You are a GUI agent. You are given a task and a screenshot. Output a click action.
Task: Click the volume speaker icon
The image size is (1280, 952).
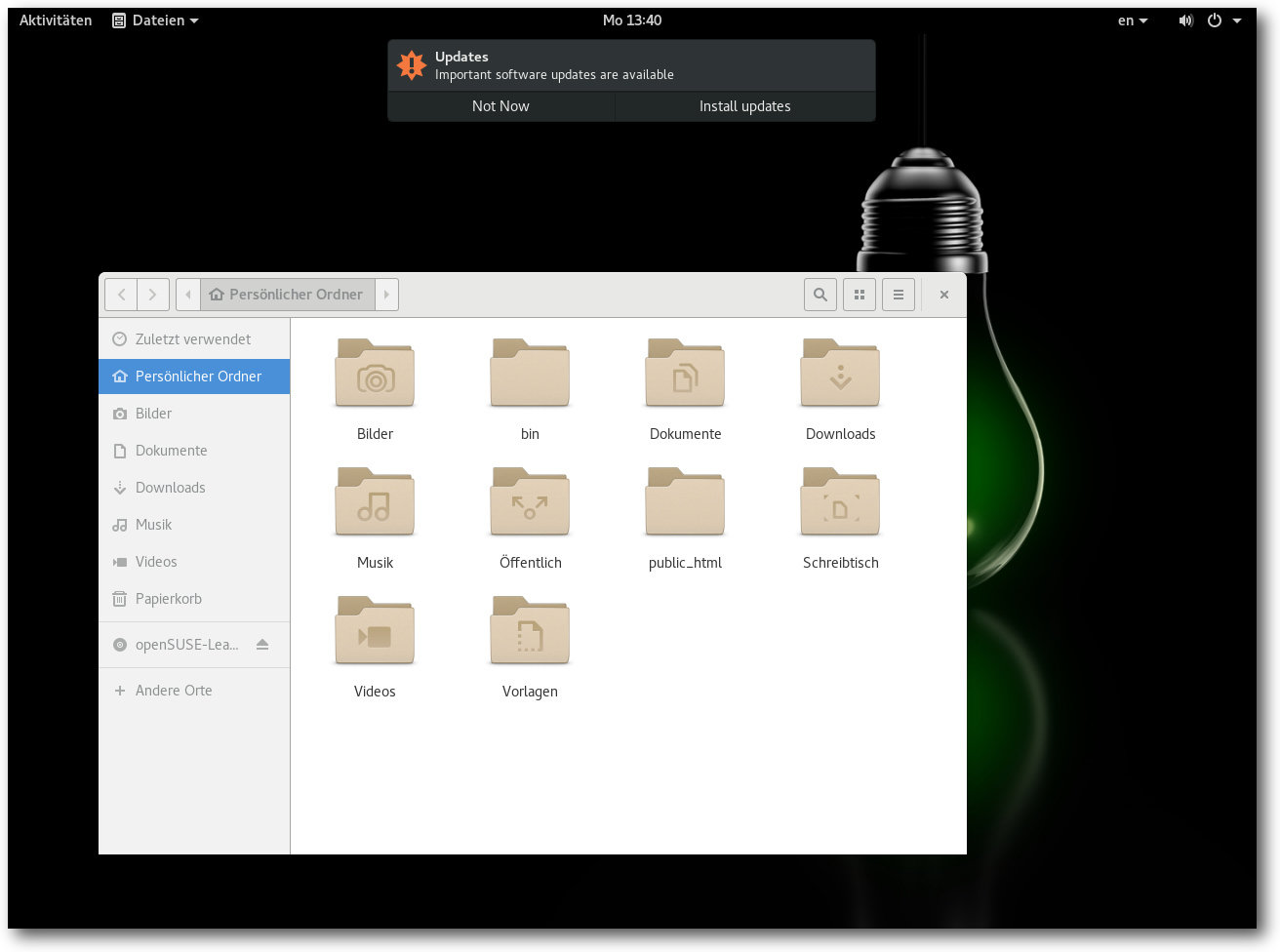1185,20
